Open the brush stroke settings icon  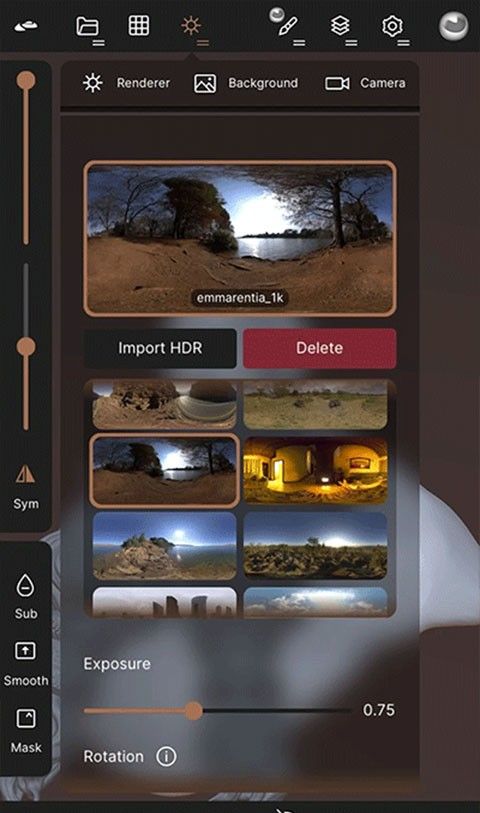tap(287, 26)
